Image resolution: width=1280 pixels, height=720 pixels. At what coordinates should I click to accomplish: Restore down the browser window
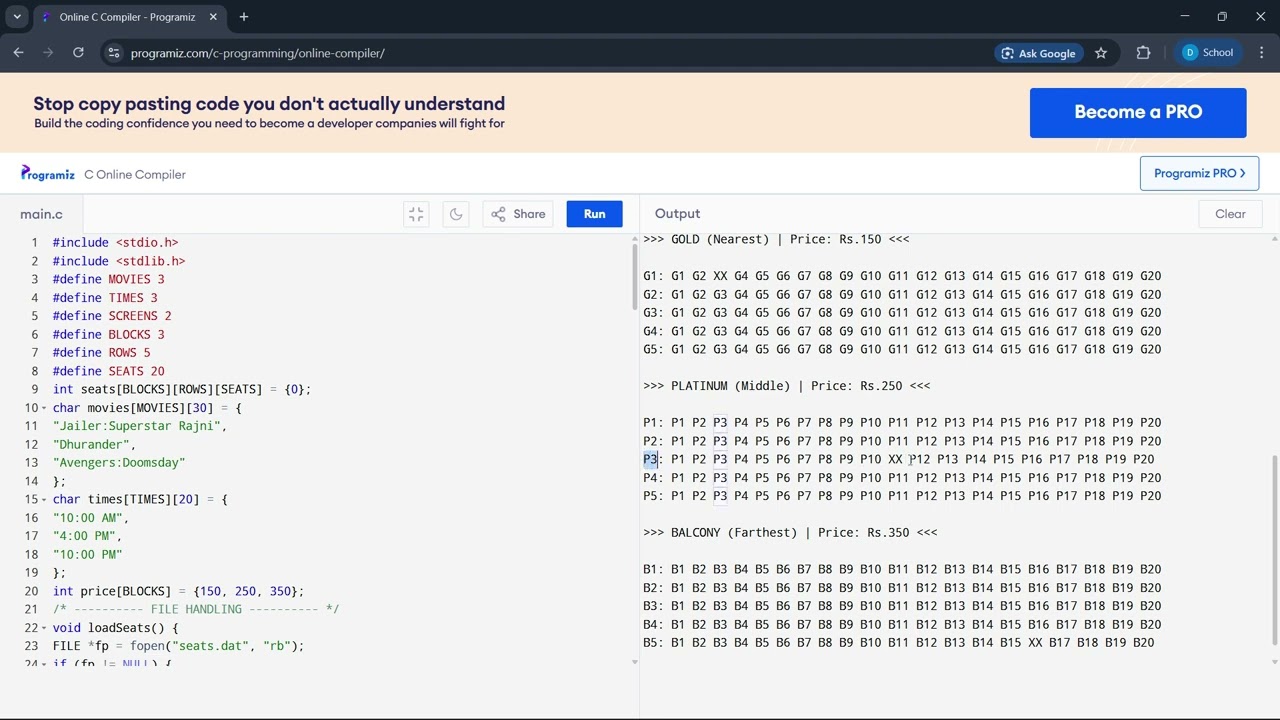pos(1222,17)
